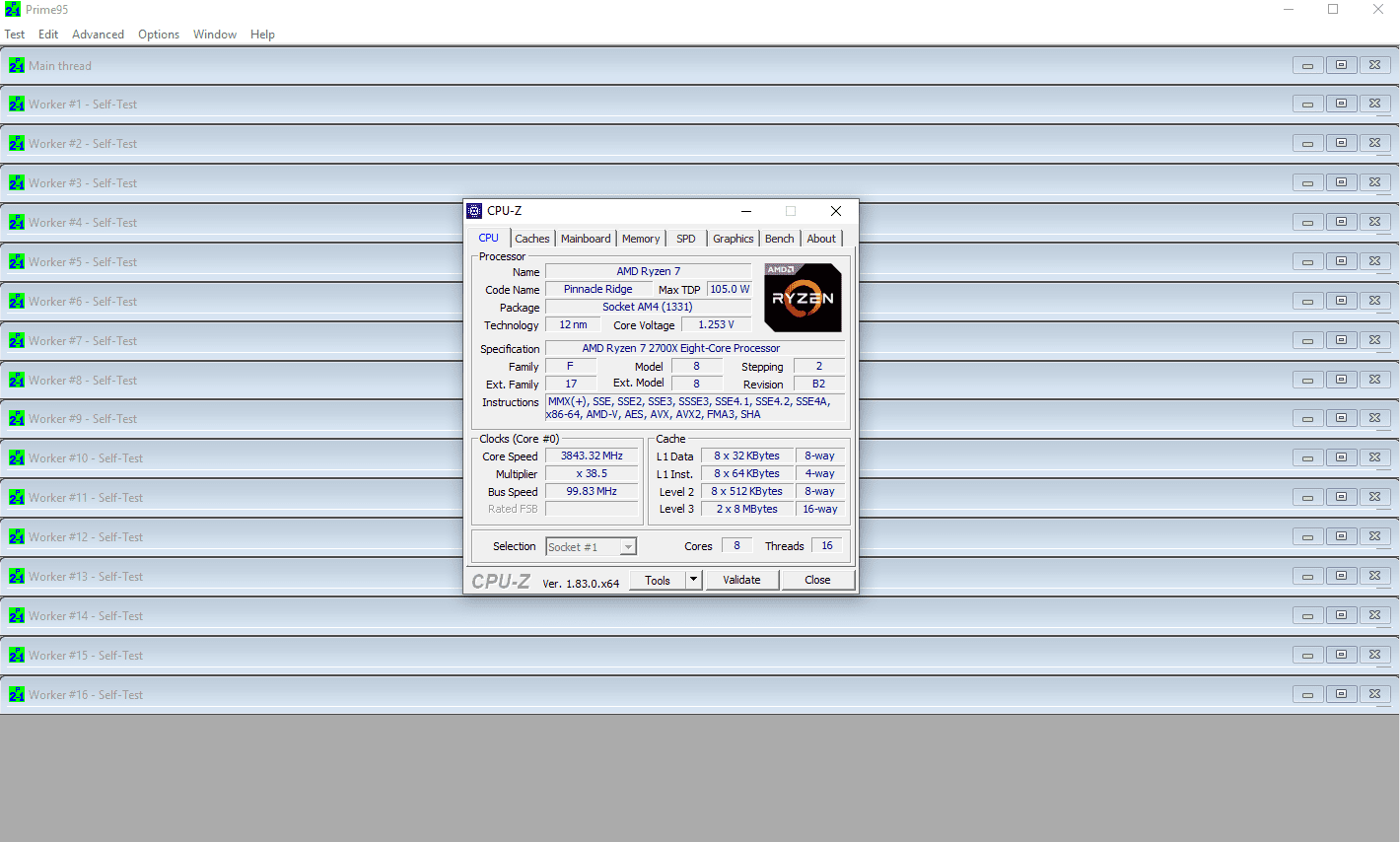This screenshot has height=842, width=1400.
Task: Switch to the Bench tab in CPU-Z
Action: (780, 239)
